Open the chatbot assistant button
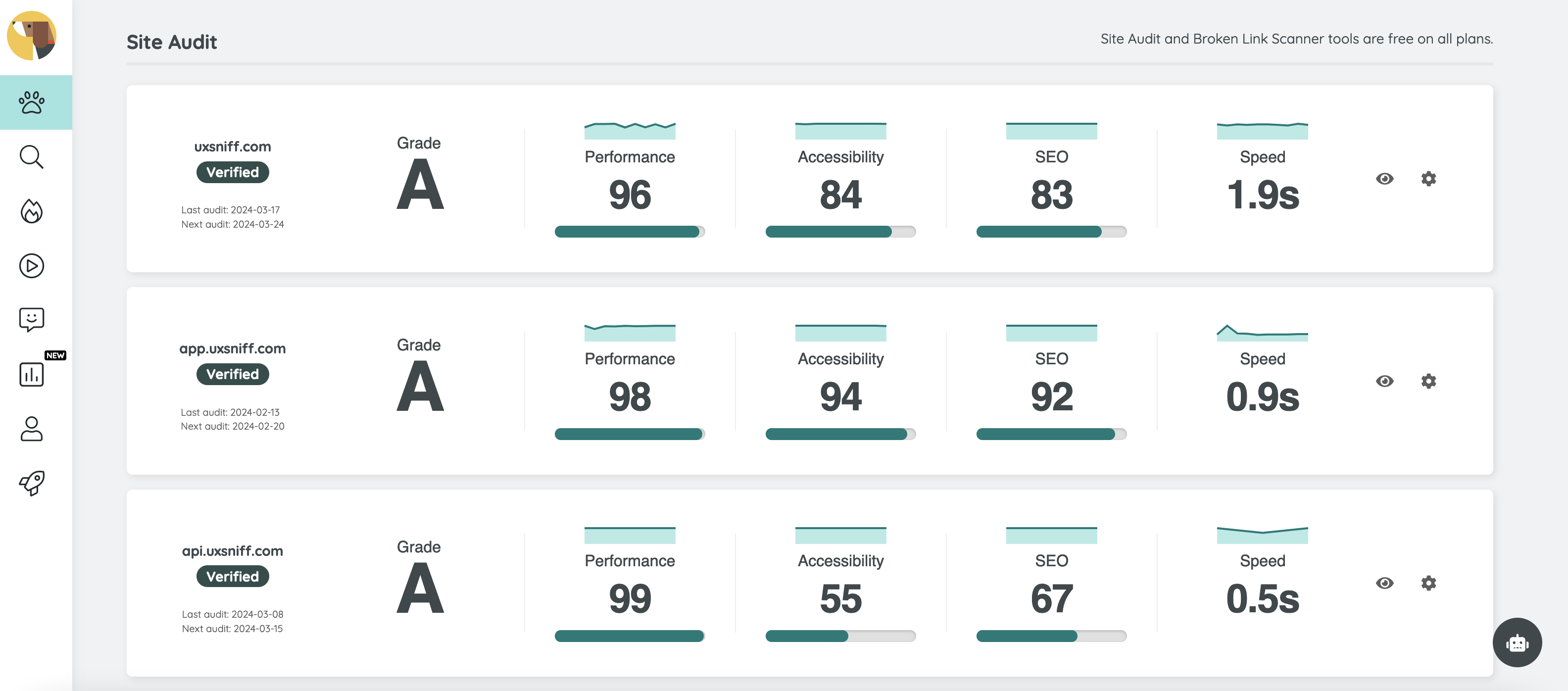 [x=1517, y=642]
